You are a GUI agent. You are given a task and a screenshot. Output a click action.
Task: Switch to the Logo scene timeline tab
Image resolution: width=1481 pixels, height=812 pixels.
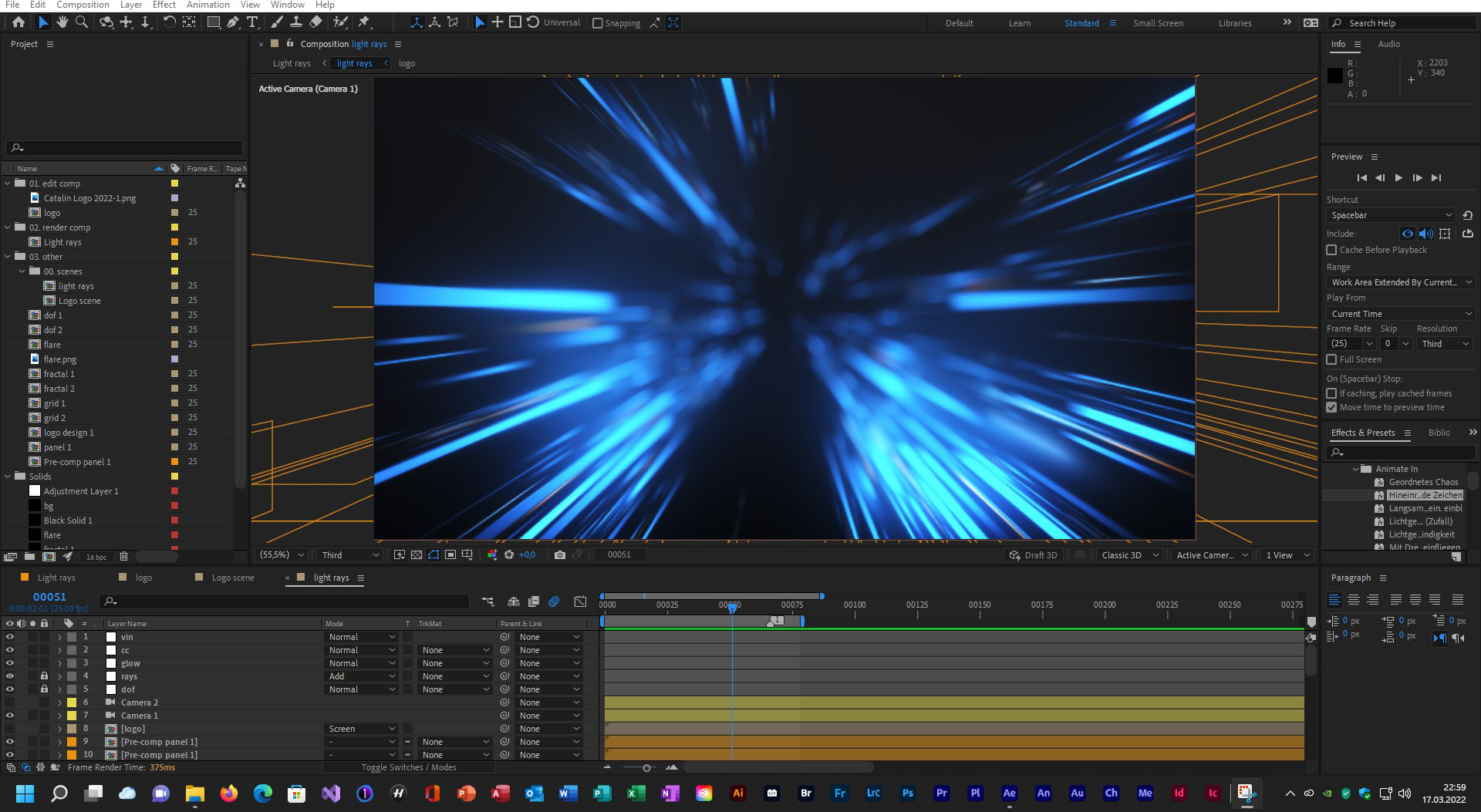[x=232, y=578]
